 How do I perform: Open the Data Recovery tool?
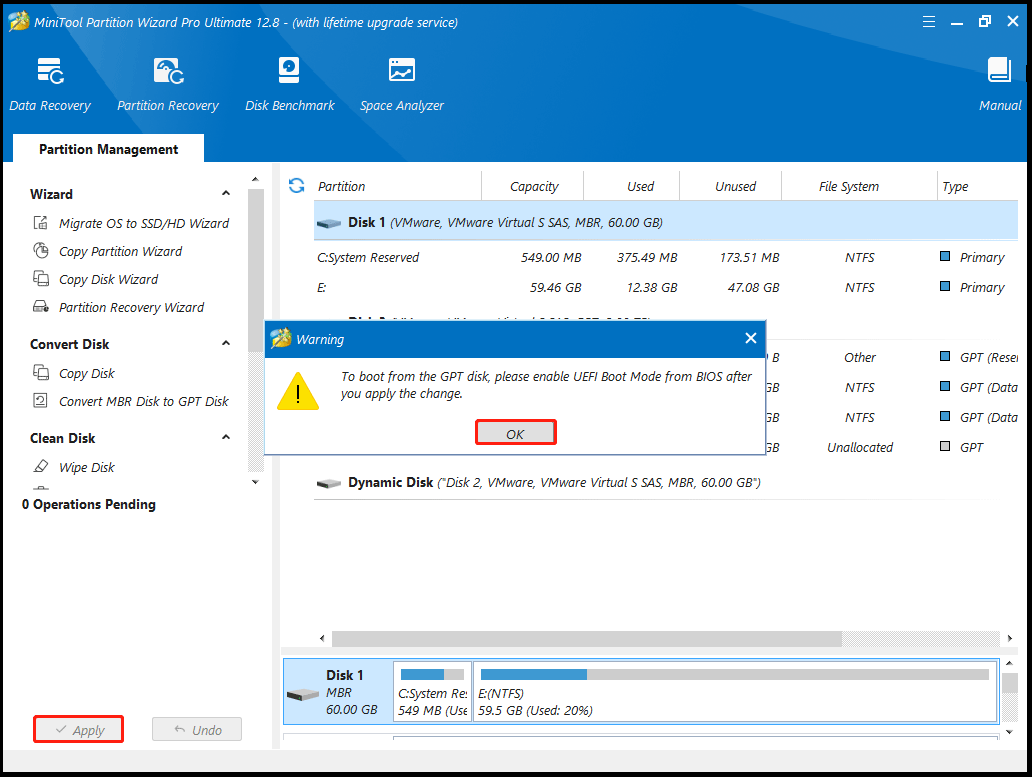[x=50, y=84]
